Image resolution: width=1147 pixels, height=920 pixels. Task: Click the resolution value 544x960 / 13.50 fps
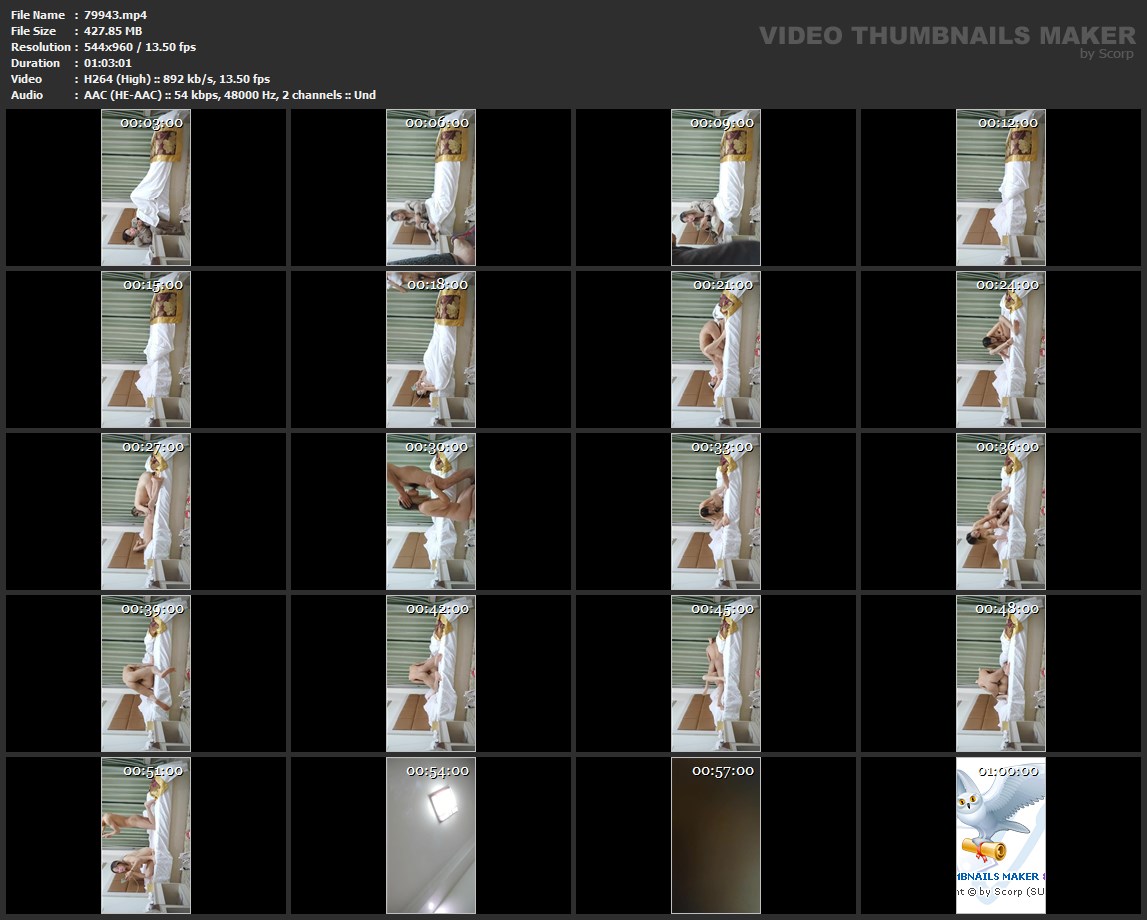click(x=140, y=47)
